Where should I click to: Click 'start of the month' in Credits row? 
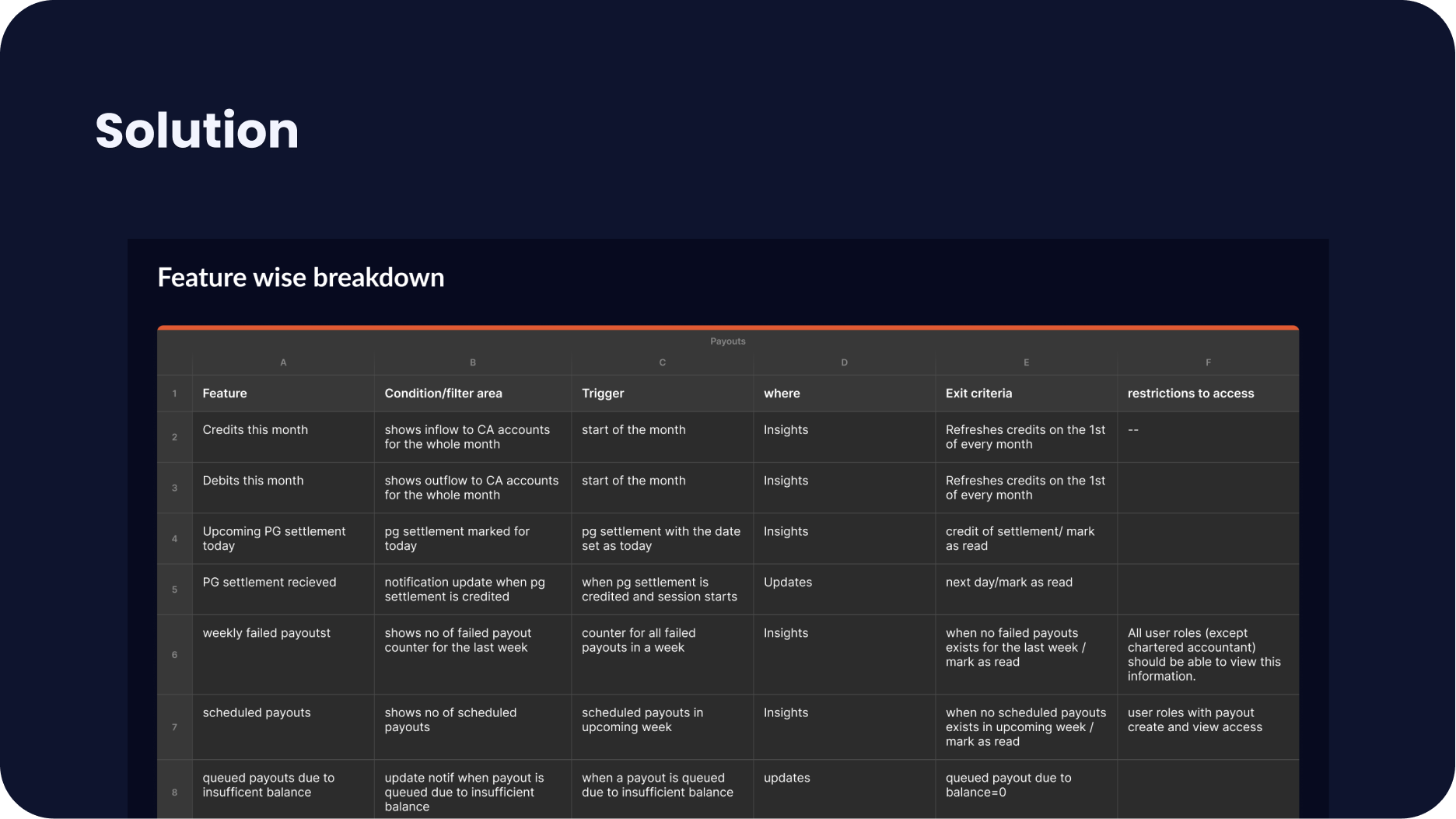coord(662,437)
